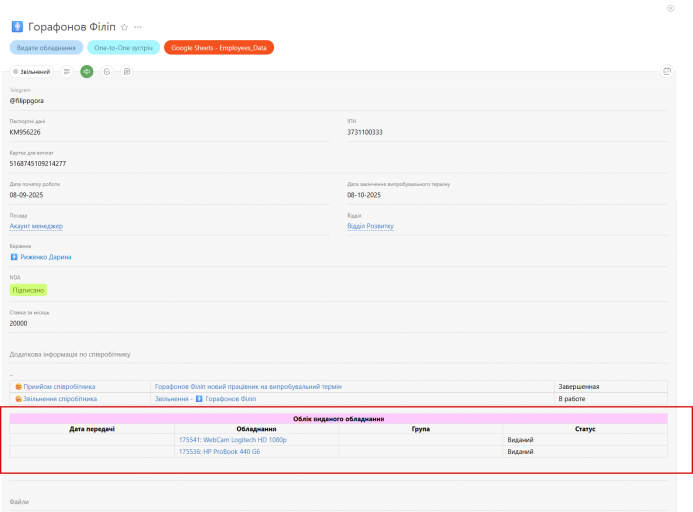Click Виданий status in the WebCam row
693x512 pixels.
click(x=520, y=439)
